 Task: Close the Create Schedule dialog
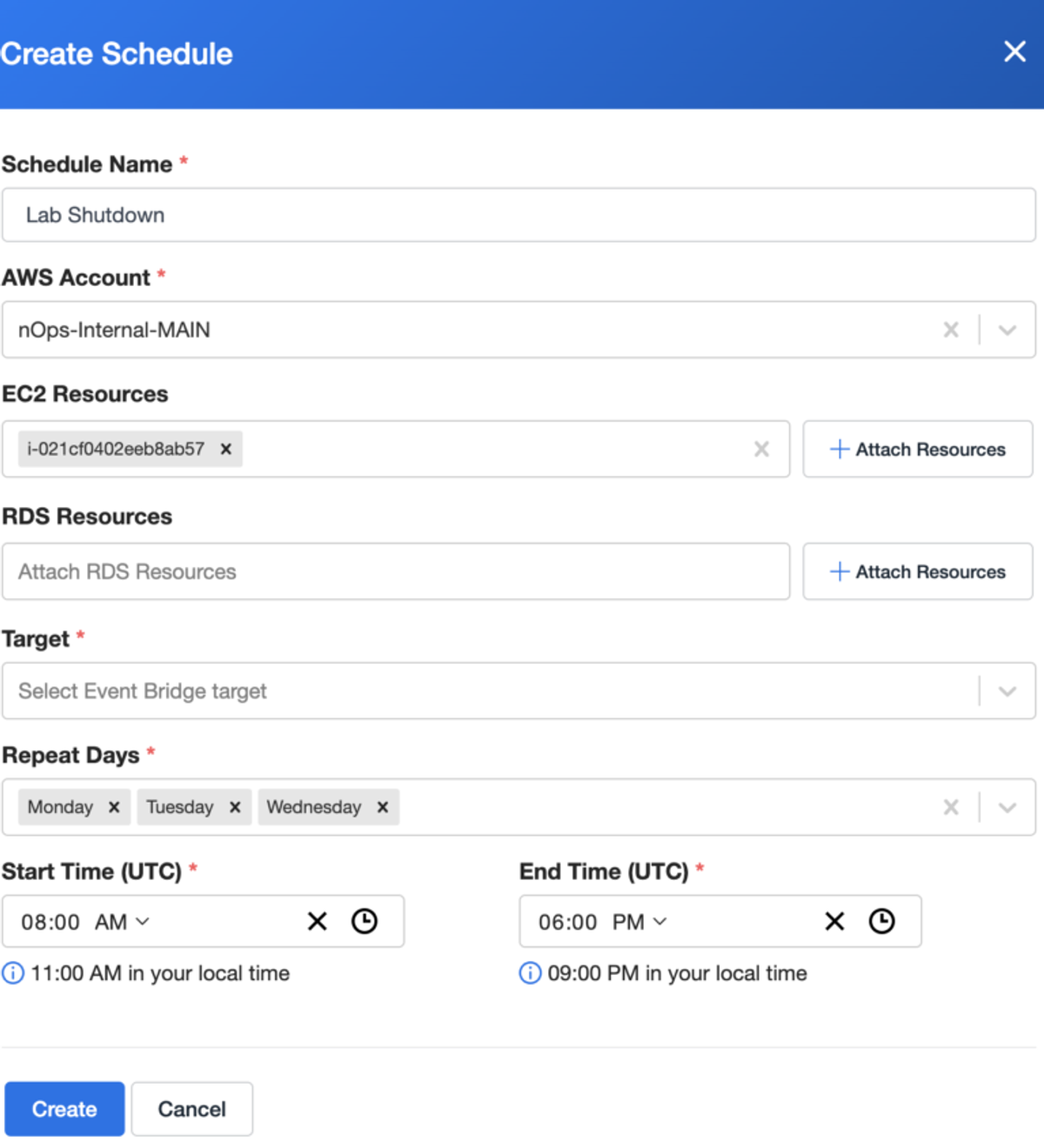click(x=1014, y=51)
